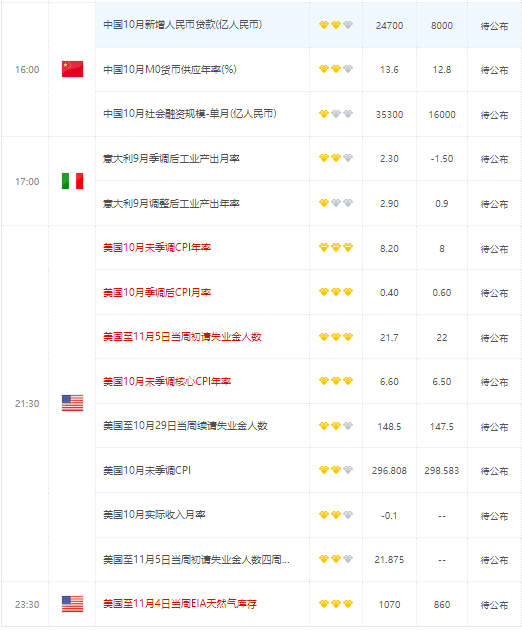Click importance rating for 美国10月未季调CPI index row

[x=336, y=470]
